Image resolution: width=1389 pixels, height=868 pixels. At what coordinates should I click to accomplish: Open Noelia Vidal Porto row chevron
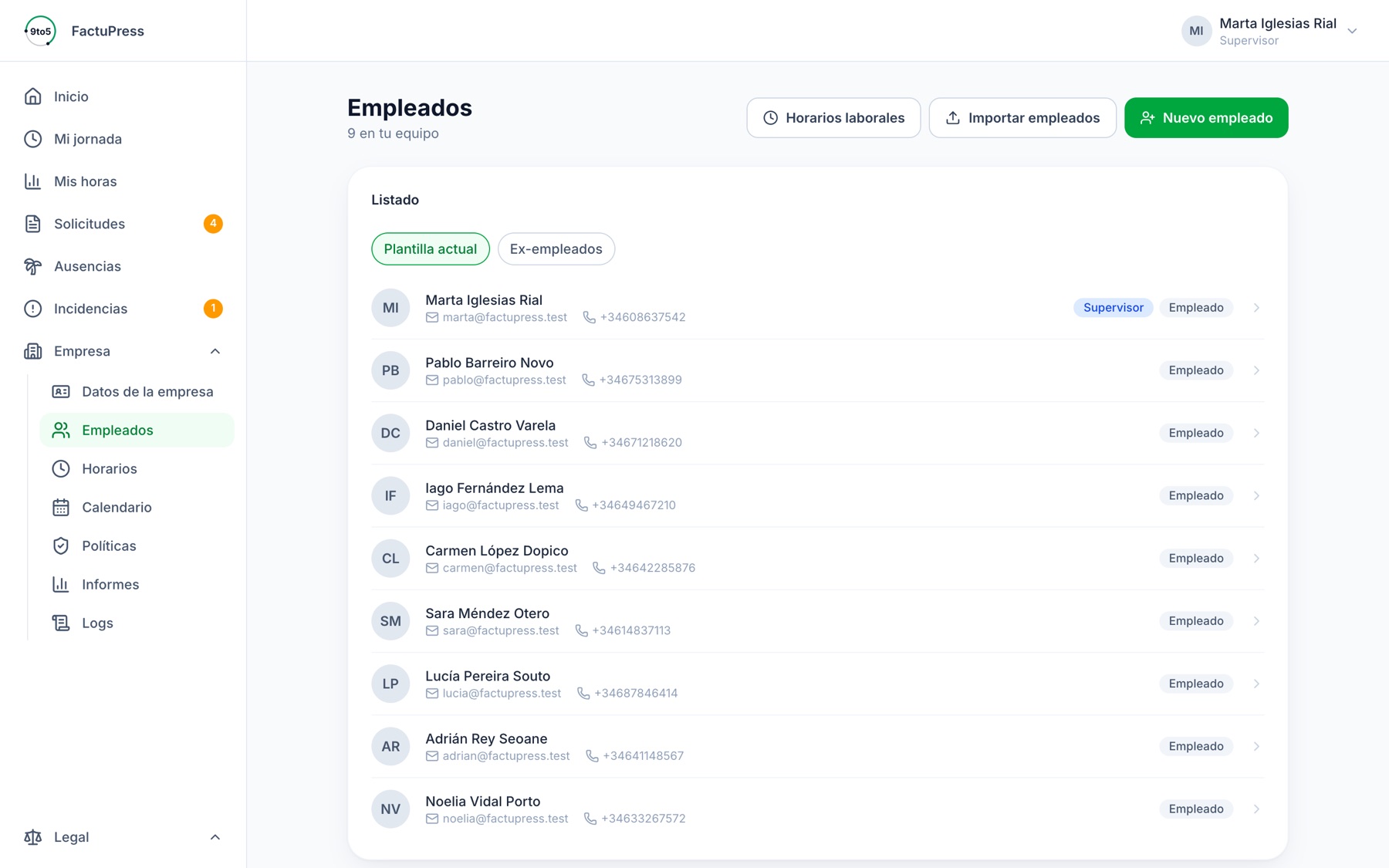point(1256,809)
